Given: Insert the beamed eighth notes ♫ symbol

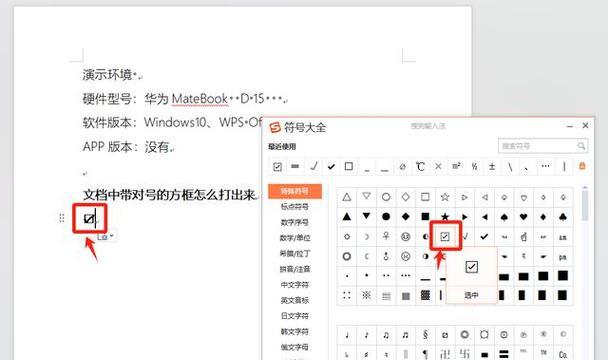Looking at the screenshot, I should 386,335.
